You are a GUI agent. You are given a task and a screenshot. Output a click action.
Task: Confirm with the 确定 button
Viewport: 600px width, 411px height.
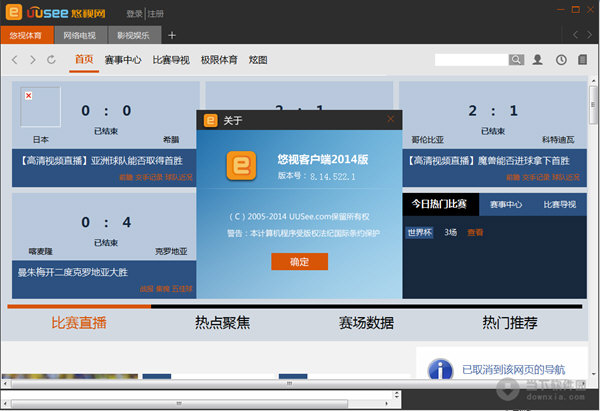(x=300, y=262)
